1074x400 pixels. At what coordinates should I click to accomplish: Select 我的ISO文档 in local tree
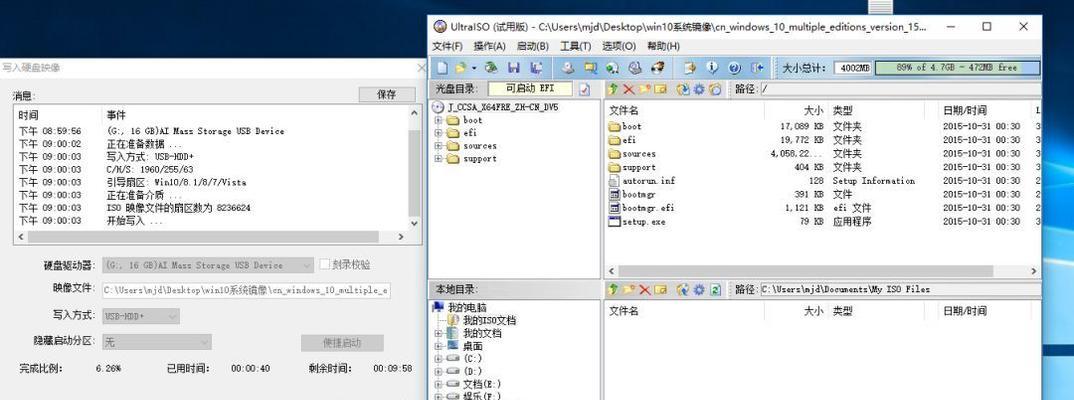[x=488, y=321]
